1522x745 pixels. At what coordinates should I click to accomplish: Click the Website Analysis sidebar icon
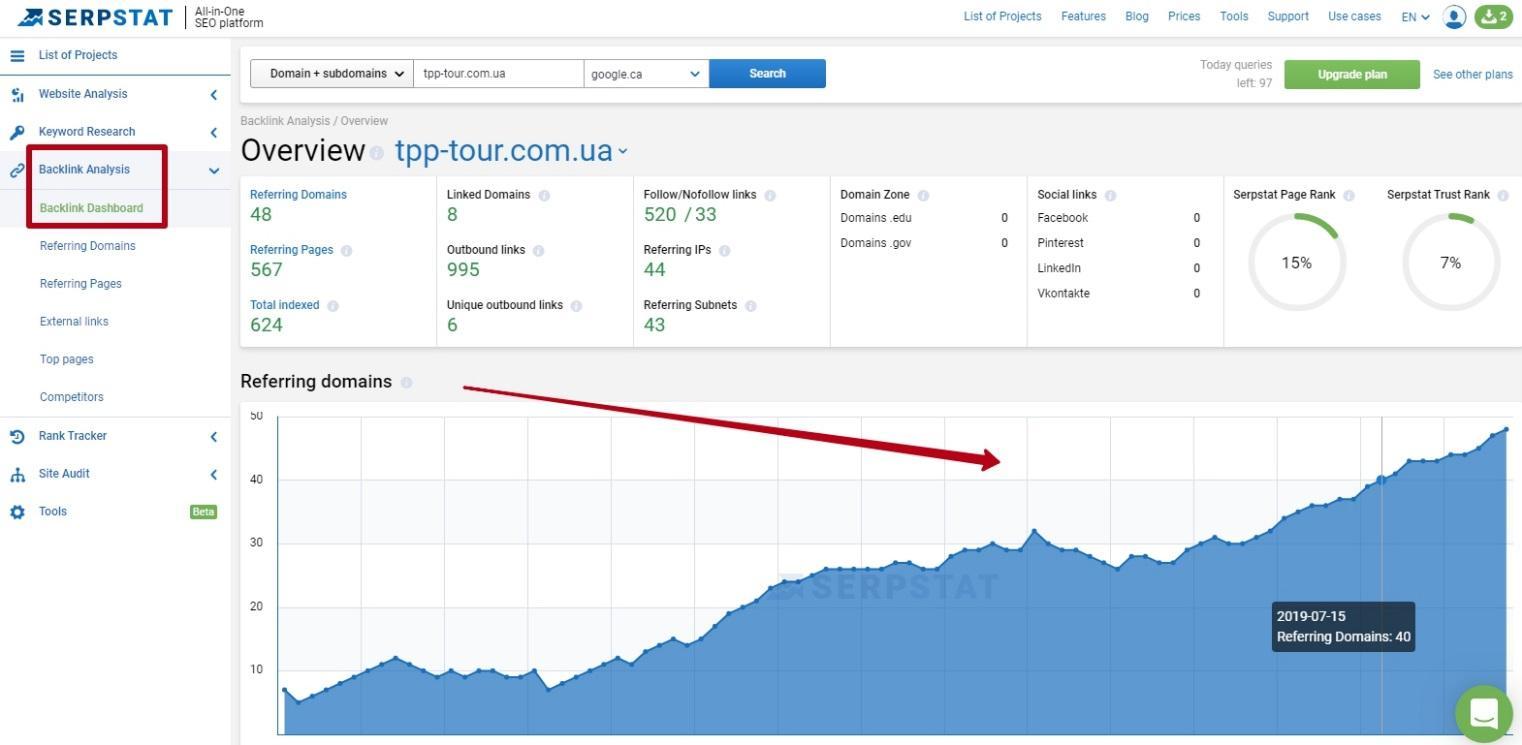coord(17,94)
